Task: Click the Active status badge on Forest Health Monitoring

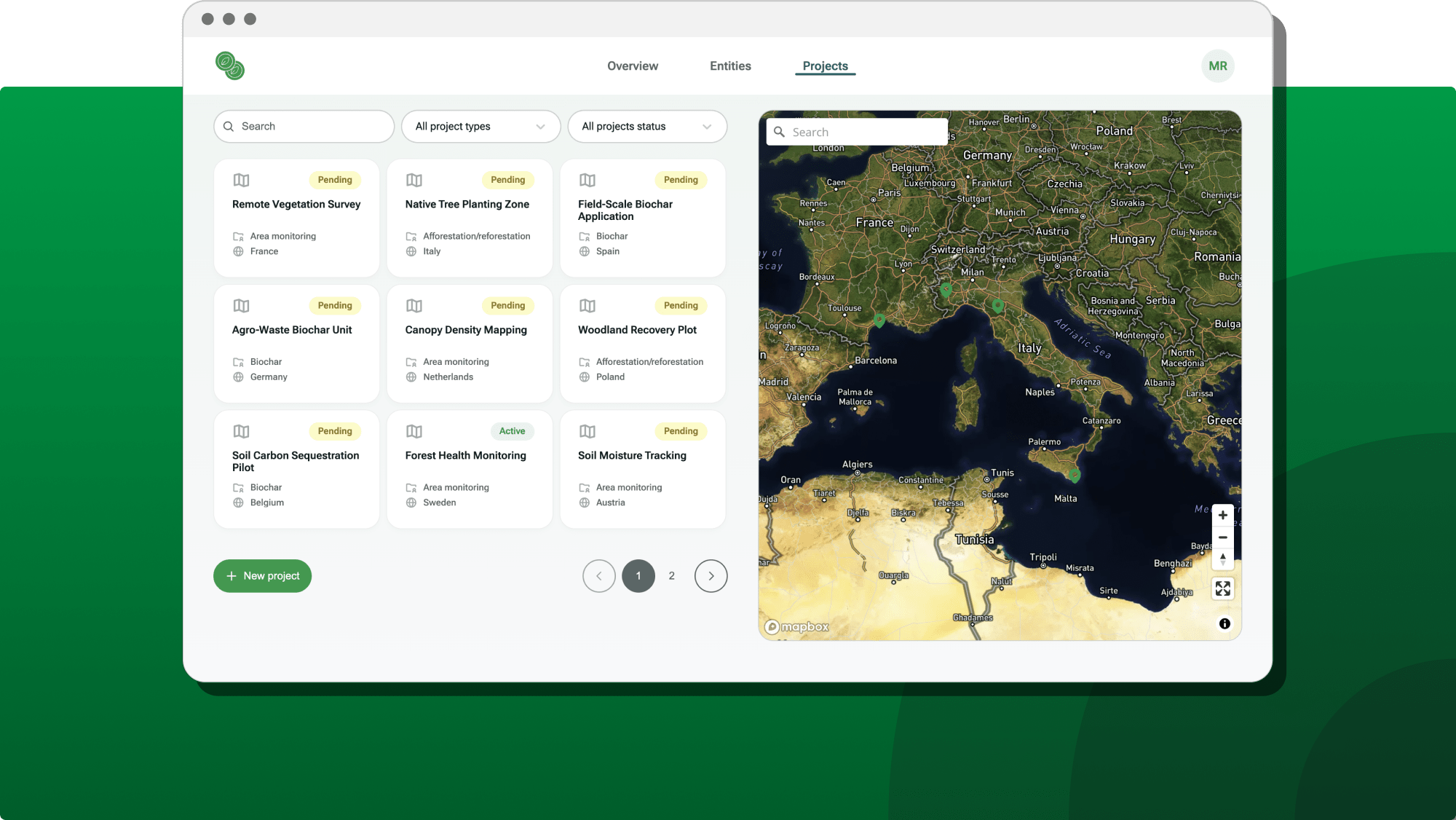Action: [x=512, y=431]
